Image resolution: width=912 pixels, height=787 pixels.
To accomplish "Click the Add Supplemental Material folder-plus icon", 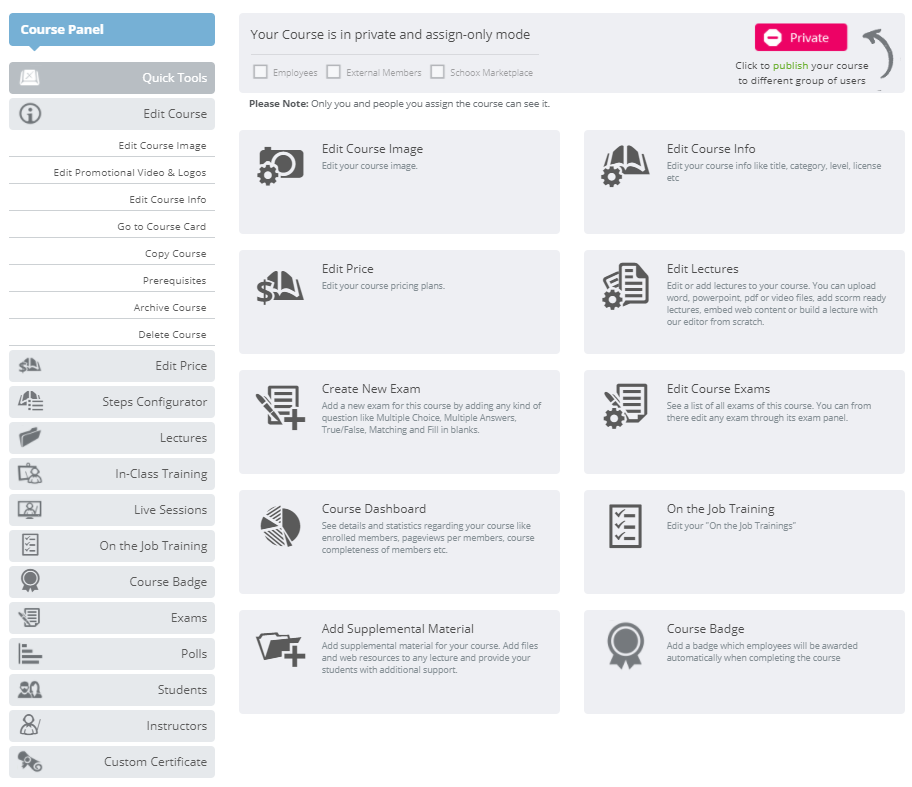I will point(280,649).
